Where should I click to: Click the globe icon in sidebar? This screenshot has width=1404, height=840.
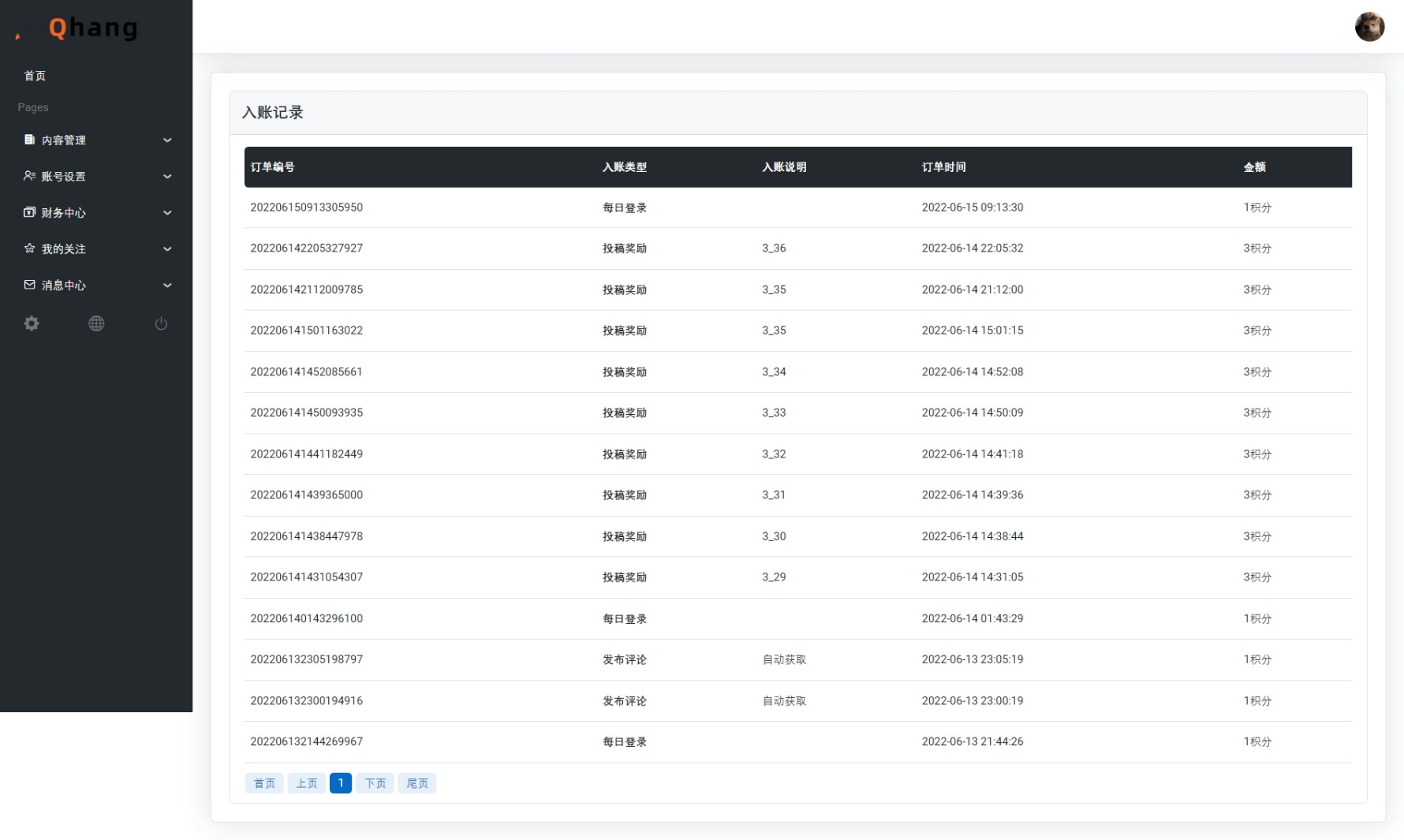[x=96, y=323]
